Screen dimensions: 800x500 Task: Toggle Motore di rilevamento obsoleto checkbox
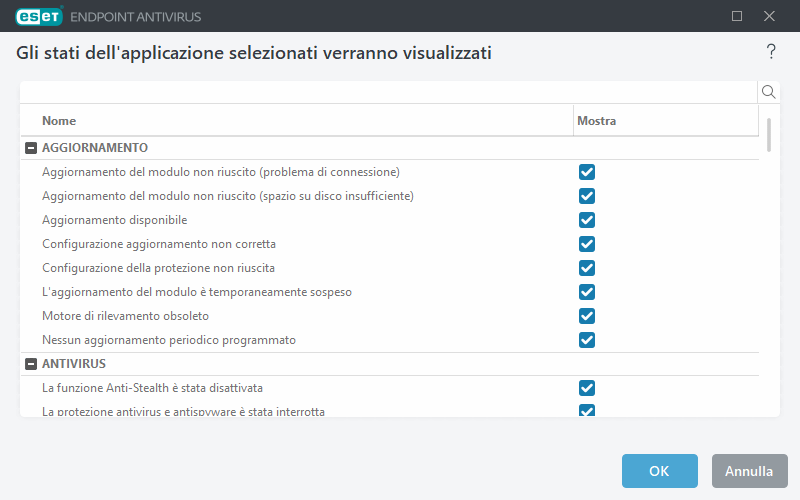coord(587,316)
